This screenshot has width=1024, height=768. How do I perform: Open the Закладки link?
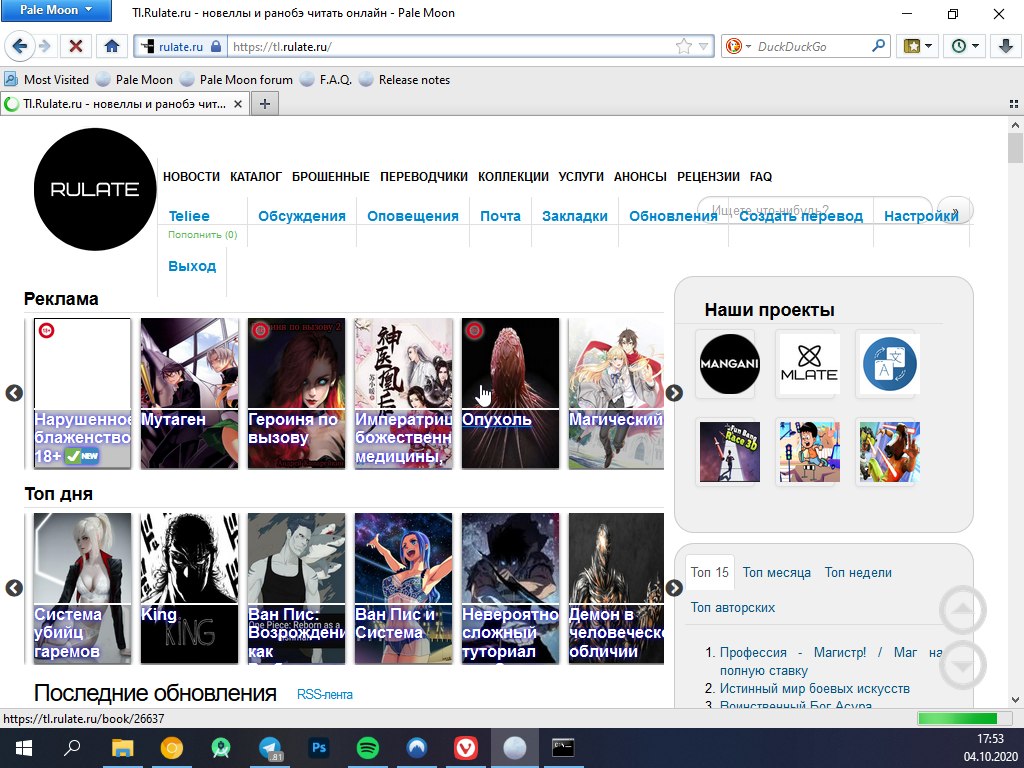click(575, 216)
